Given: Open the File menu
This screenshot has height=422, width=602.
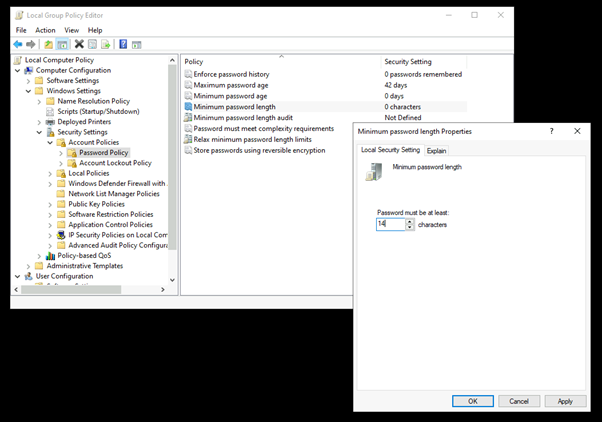Looking at the screenshot, I should coord(21,30).
